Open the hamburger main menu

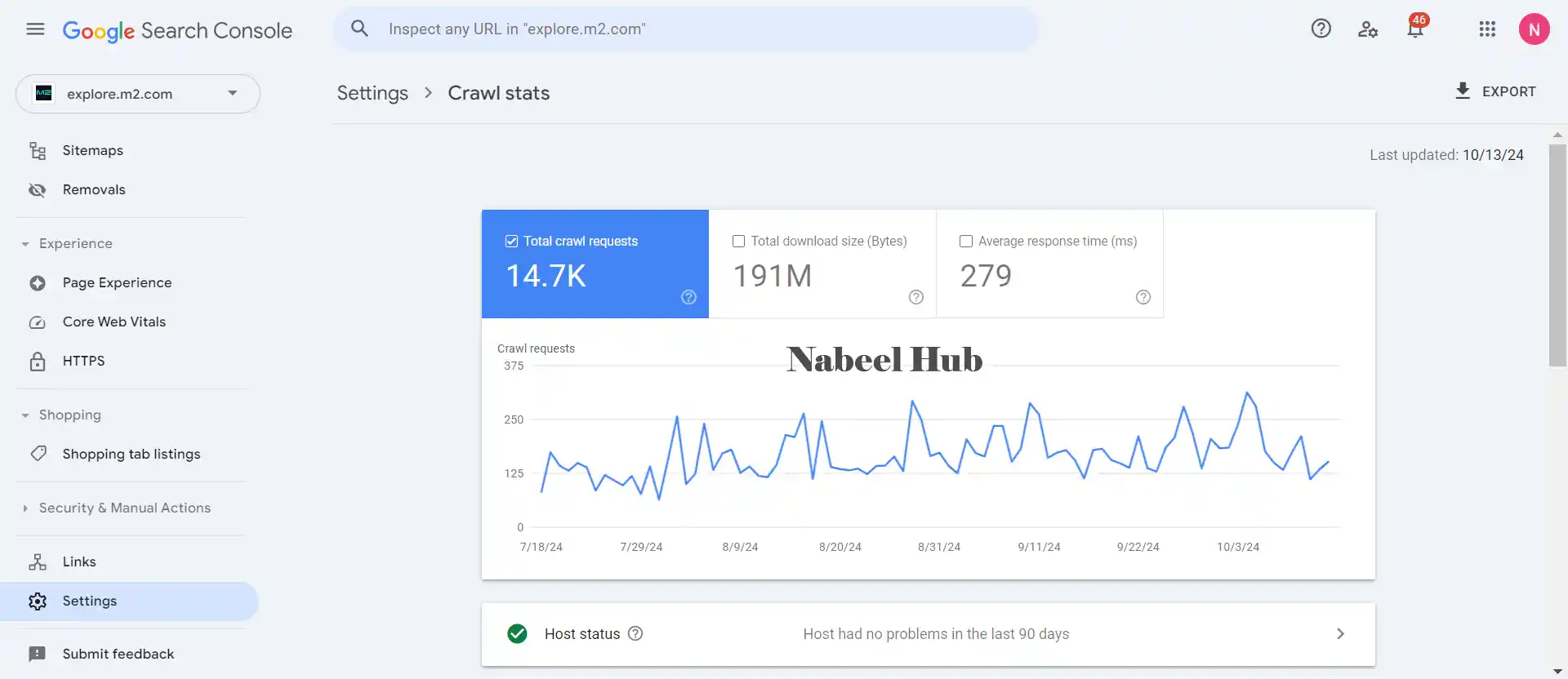(35, 29)
